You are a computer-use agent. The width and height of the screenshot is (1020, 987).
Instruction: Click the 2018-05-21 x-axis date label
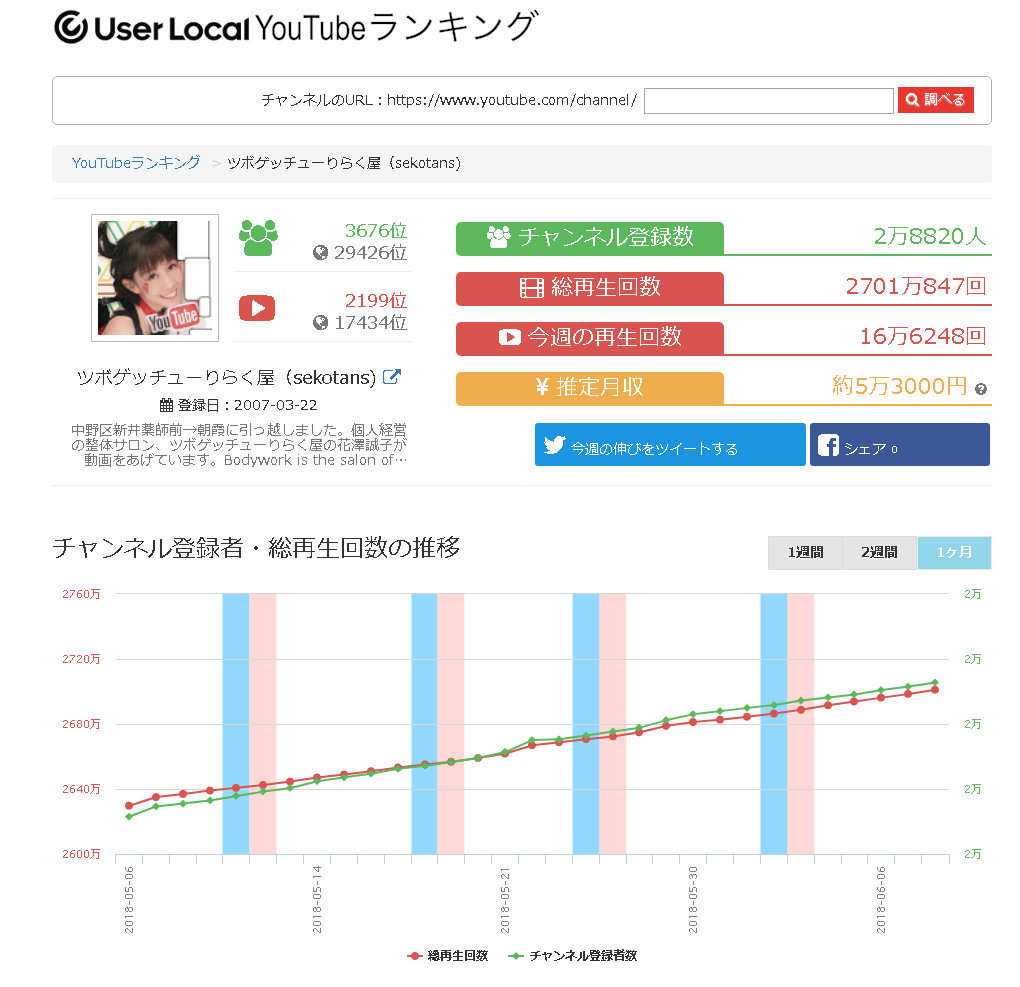click(505, 900)
